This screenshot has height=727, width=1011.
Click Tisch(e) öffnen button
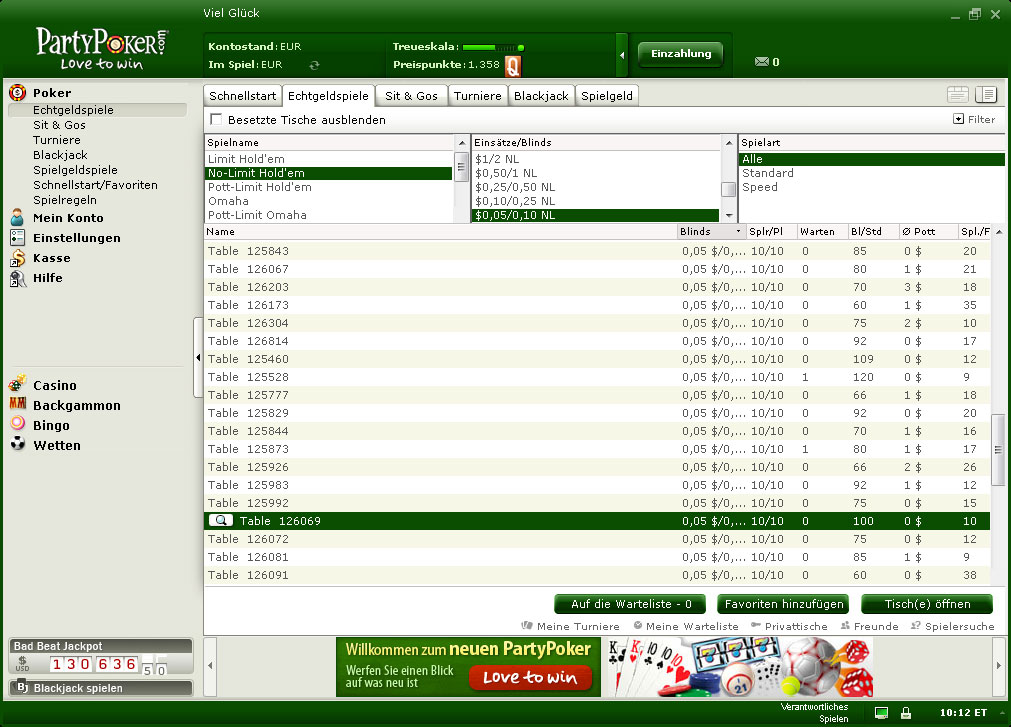pyautogui.click(x=927, y=604)
